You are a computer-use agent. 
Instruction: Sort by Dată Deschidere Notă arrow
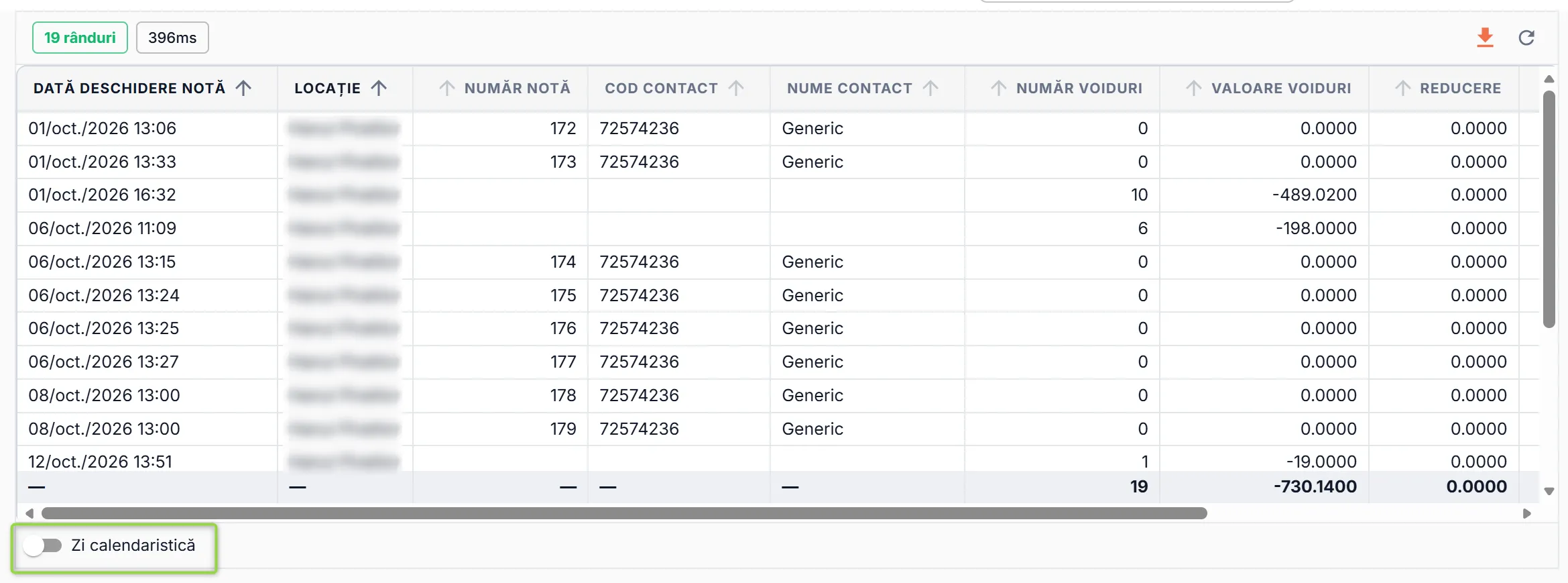244,88
